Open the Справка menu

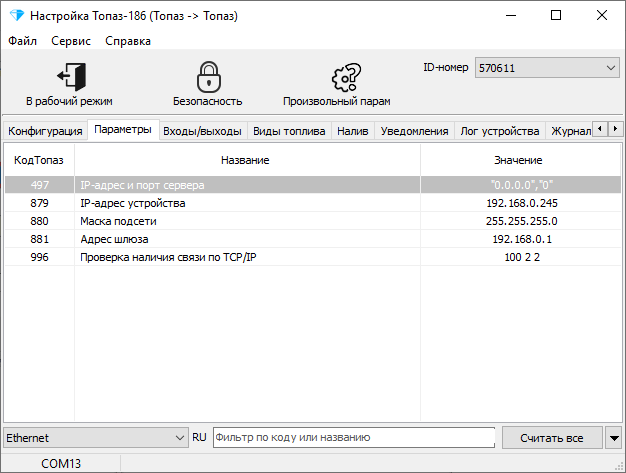[128, 41]
